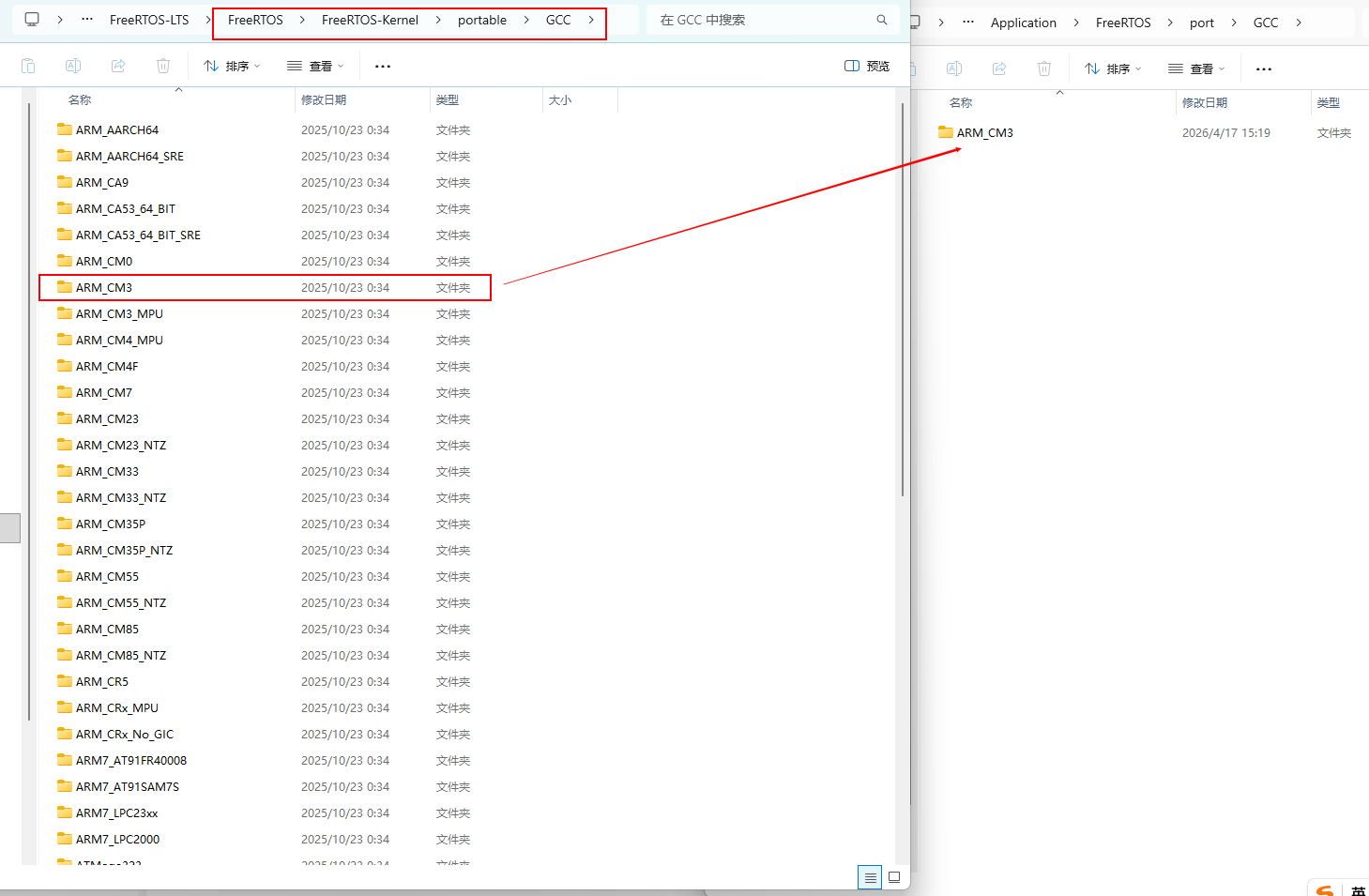The height and width of the screenshot is (896, 1369).
Task: Select ARM_AARCH64_SRE folder
Action: click(129, 157)
